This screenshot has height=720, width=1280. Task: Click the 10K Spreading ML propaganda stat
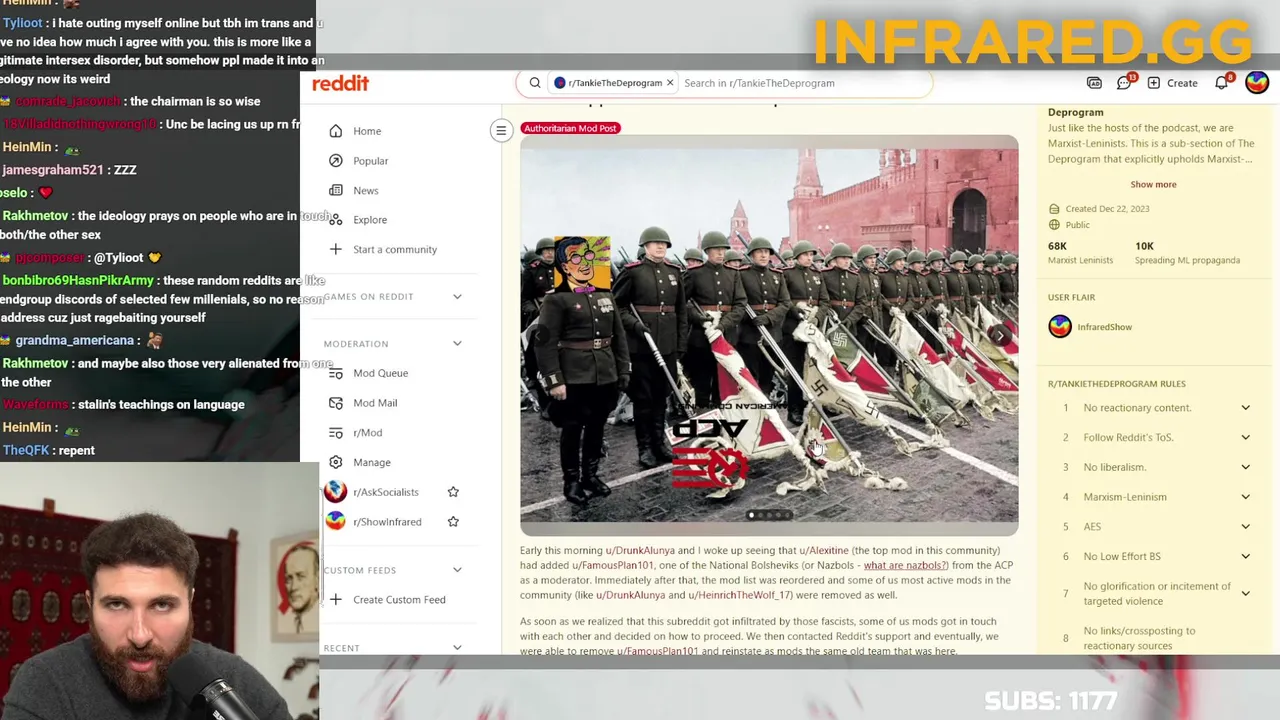[1187, 253]
